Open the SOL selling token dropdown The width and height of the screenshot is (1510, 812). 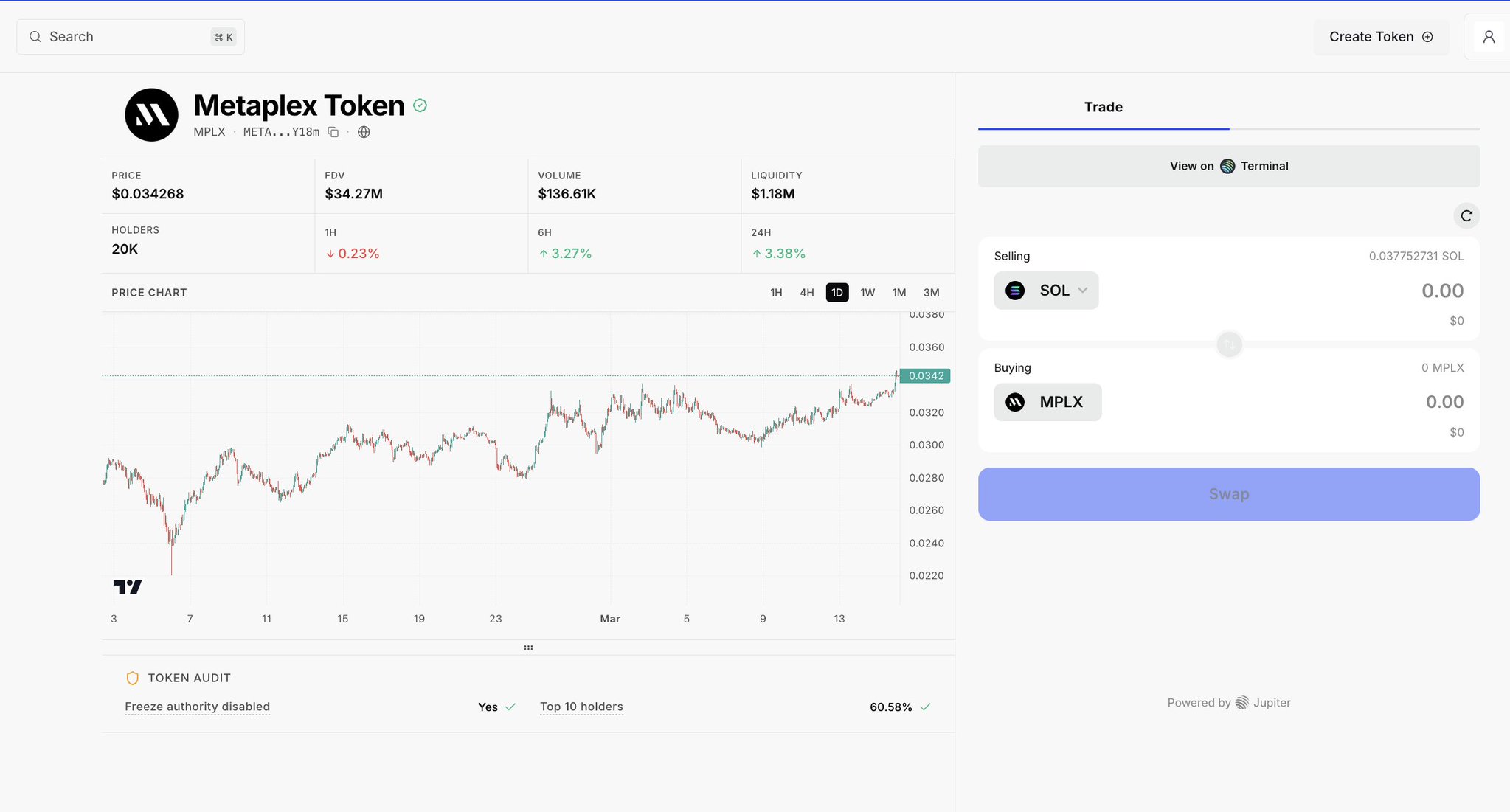pyautogui.click(x=1045, y=291)
